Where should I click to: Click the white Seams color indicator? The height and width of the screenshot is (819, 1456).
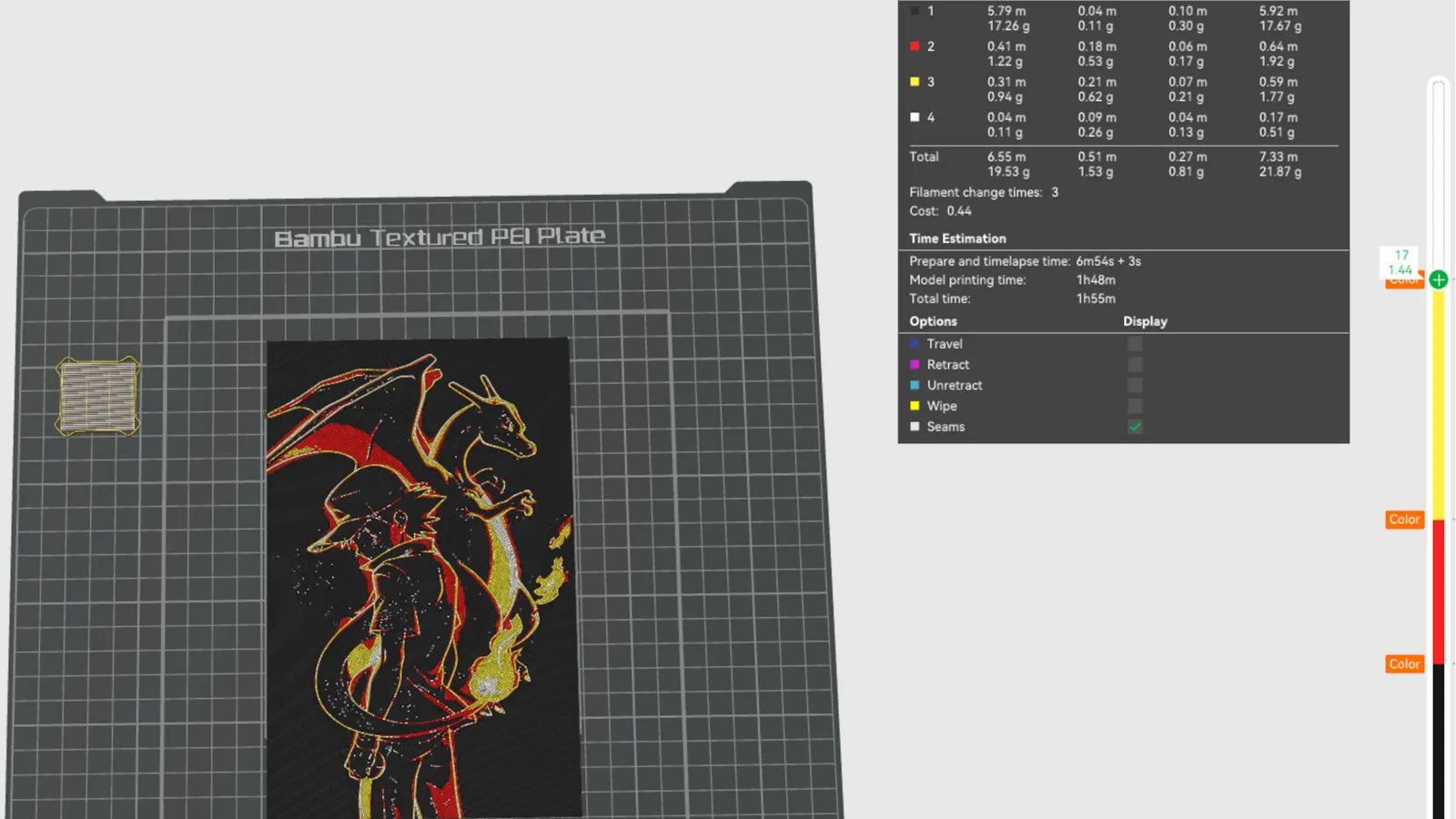pyautogui.click(x=915, y=427)
